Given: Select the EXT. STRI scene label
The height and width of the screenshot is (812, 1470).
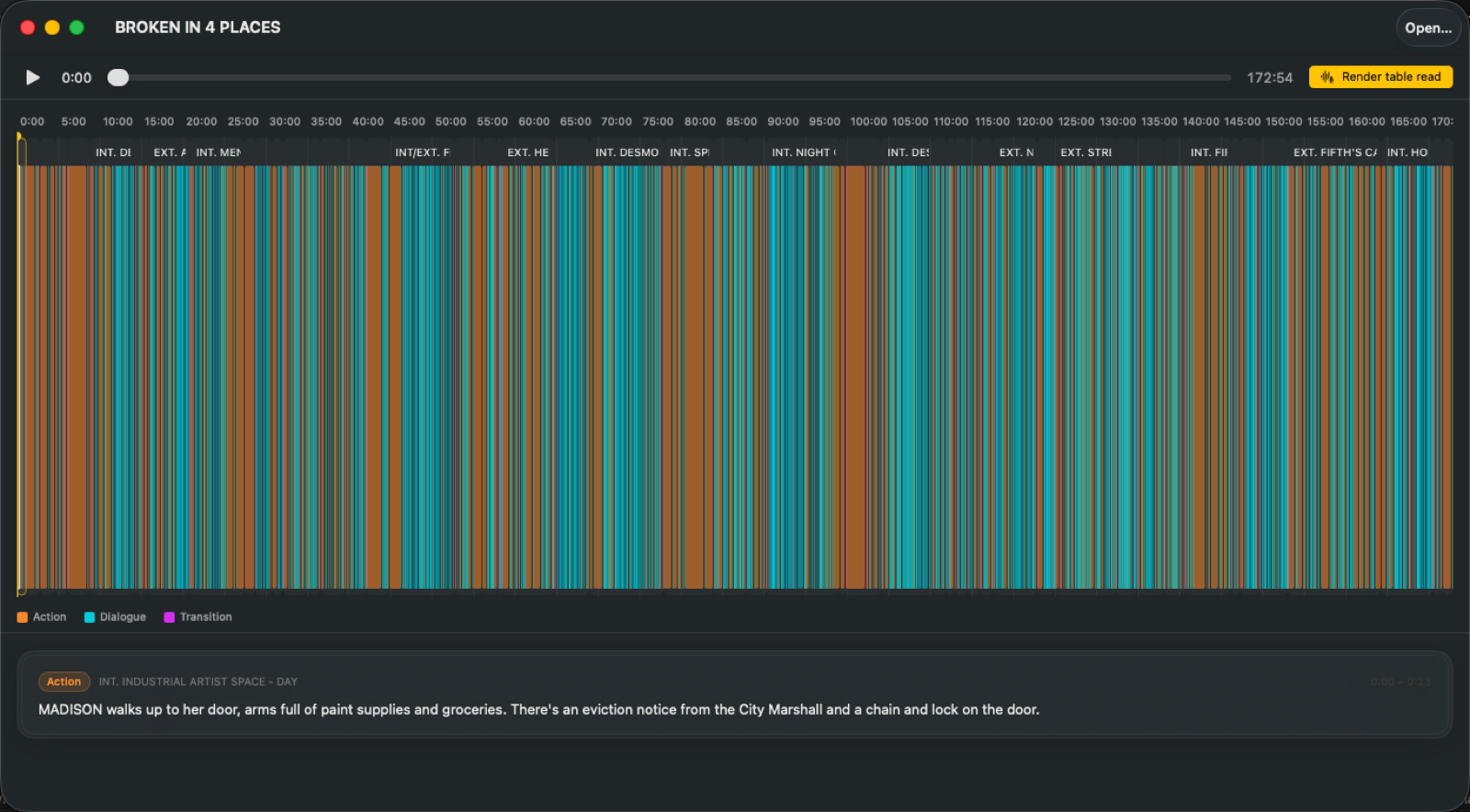Looking at the screenshot, I should click(1086, 152).
